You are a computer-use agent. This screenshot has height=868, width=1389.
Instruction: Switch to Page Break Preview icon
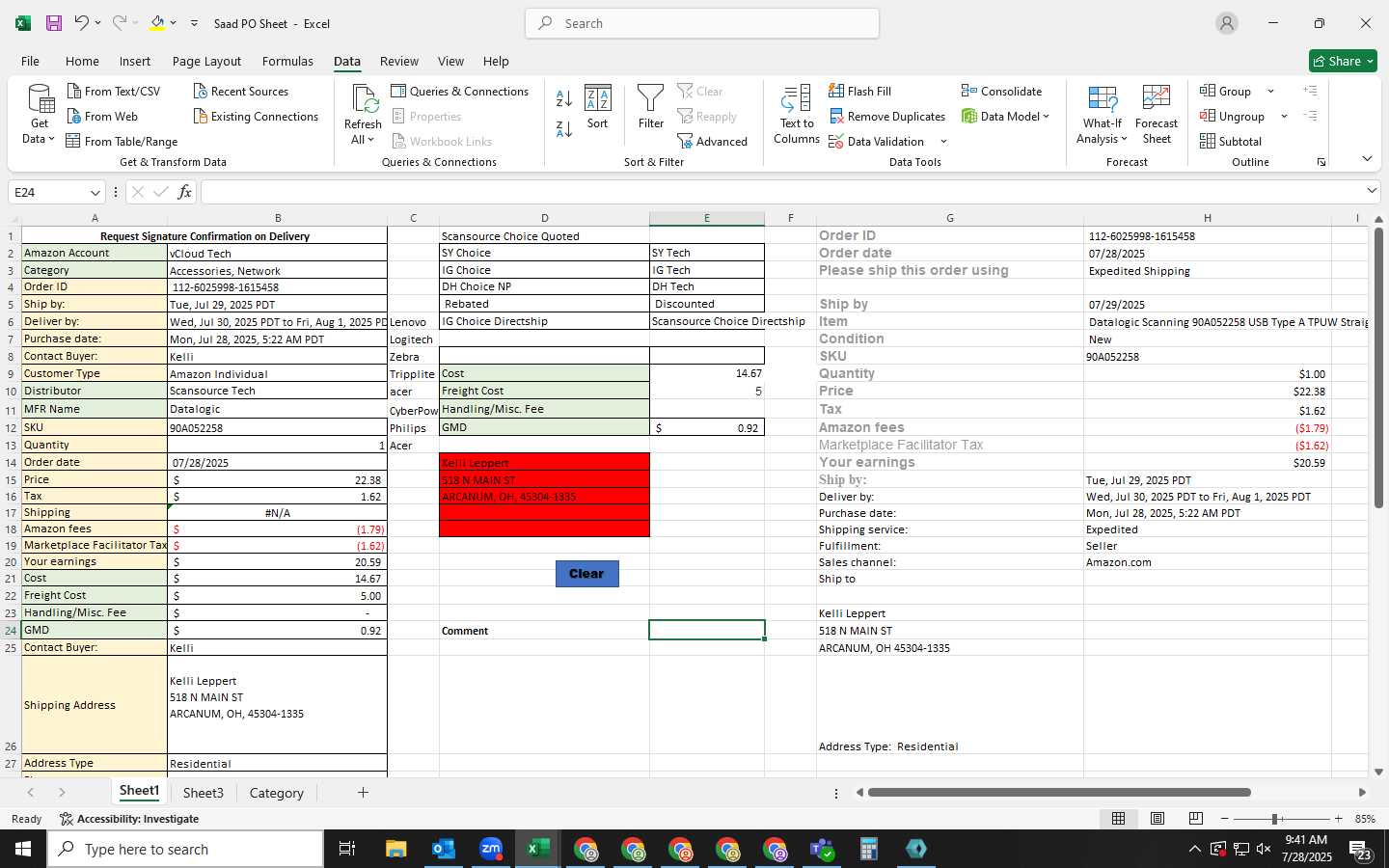(x=1195, y=819)
